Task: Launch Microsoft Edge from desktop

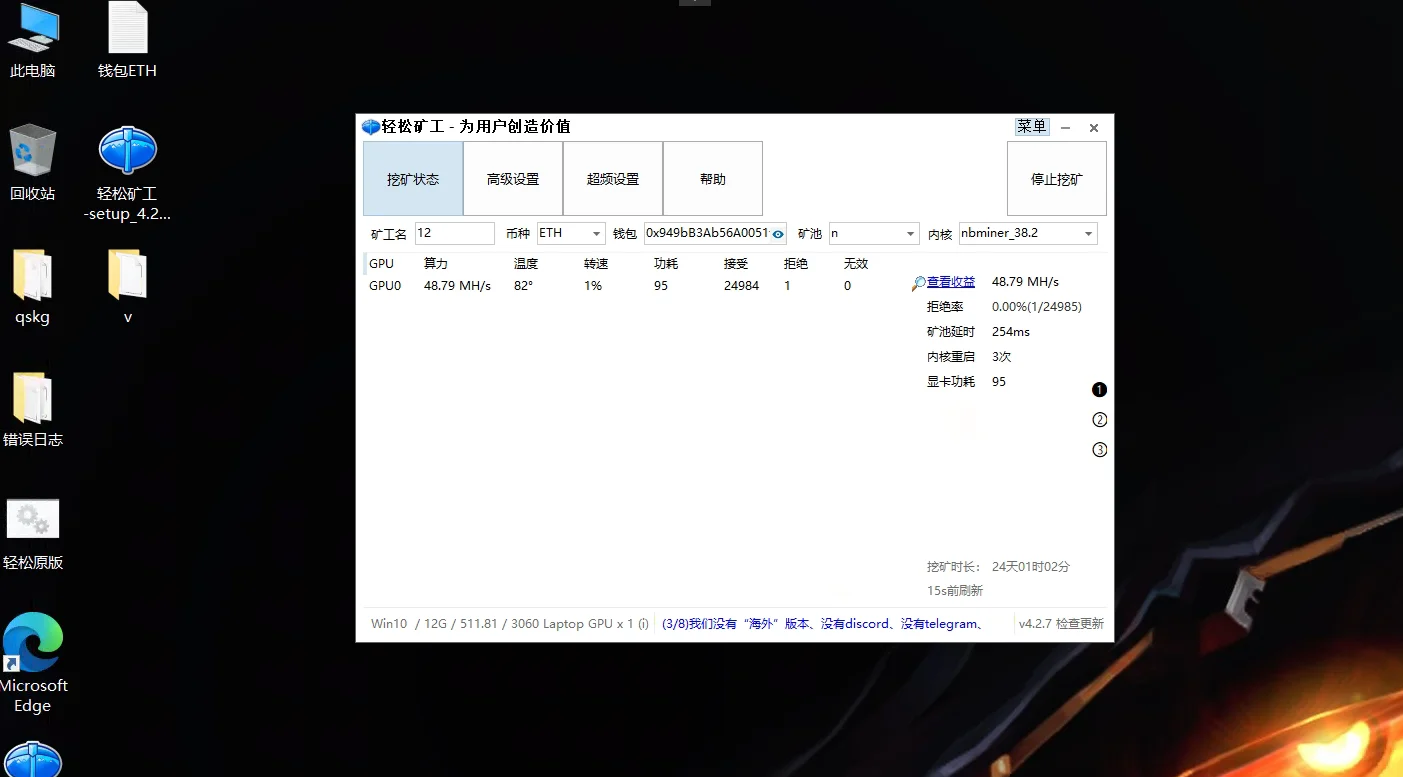Action: (33, 663)
